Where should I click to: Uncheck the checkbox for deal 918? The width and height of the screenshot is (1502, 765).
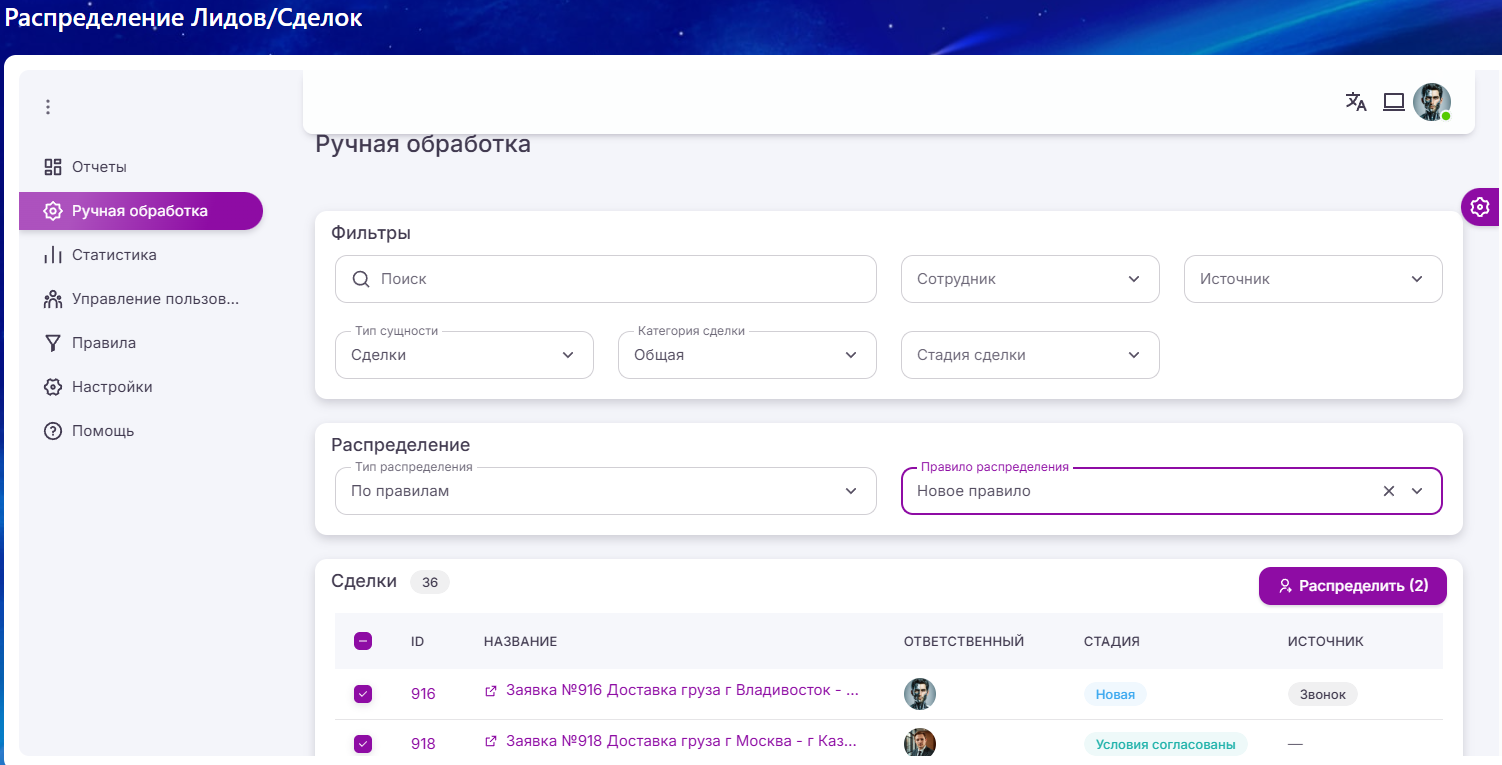pyautogui.click(x=363, y=743)
